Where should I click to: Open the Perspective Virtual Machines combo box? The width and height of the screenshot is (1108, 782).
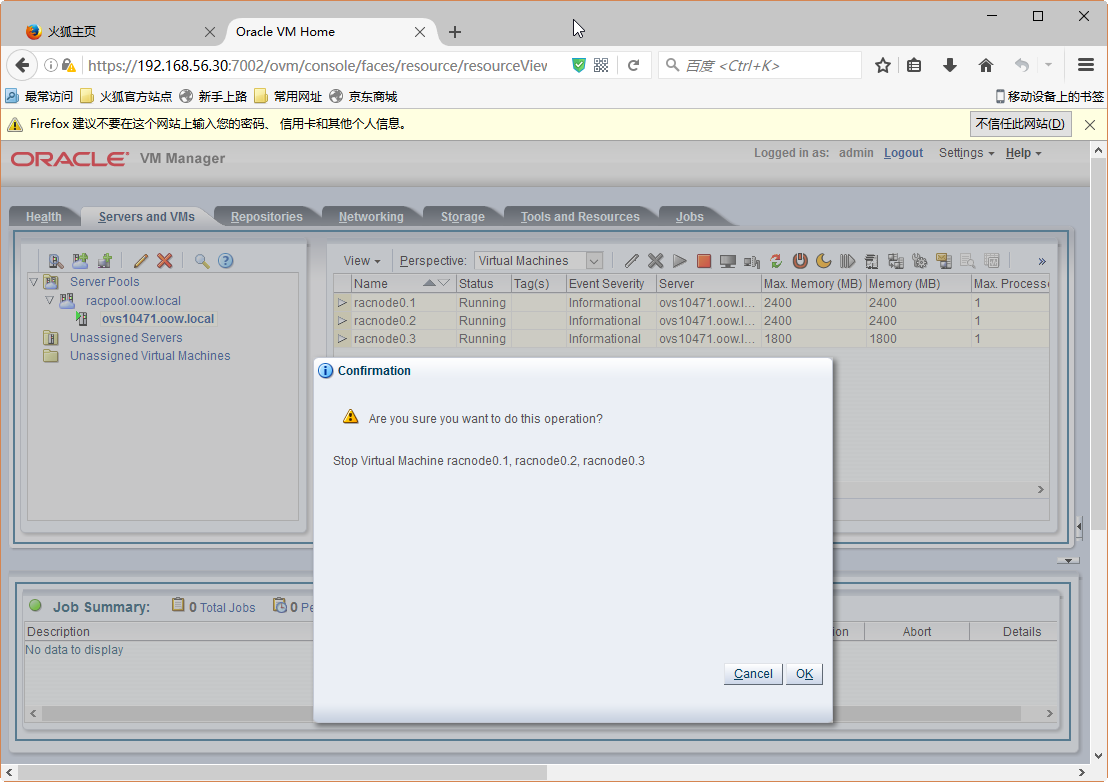click(x=538, y=261)
